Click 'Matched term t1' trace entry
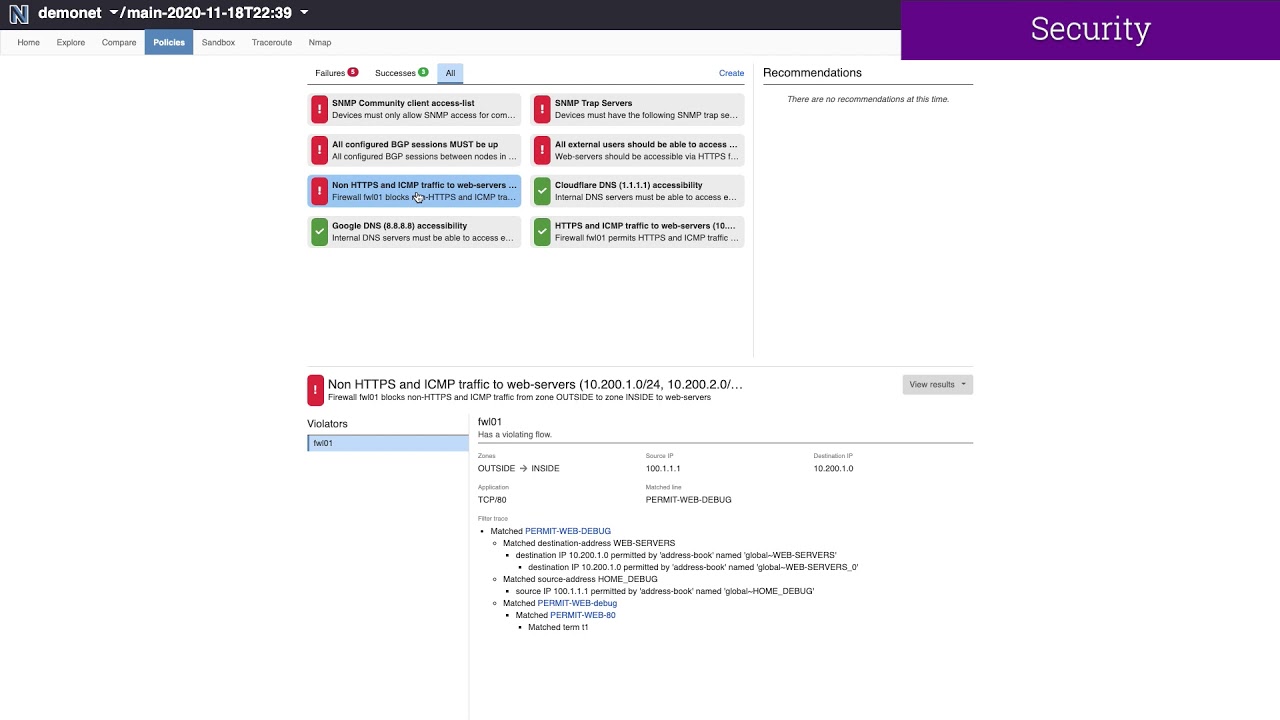 click(558, 627)
